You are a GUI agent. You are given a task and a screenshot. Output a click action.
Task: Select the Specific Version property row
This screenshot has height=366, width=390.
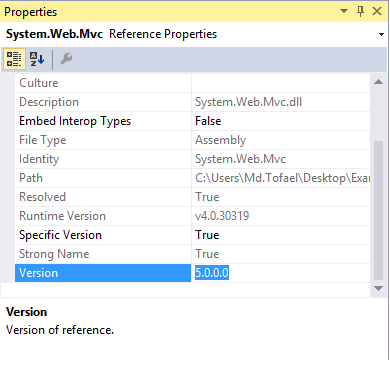tap(192, 235)
